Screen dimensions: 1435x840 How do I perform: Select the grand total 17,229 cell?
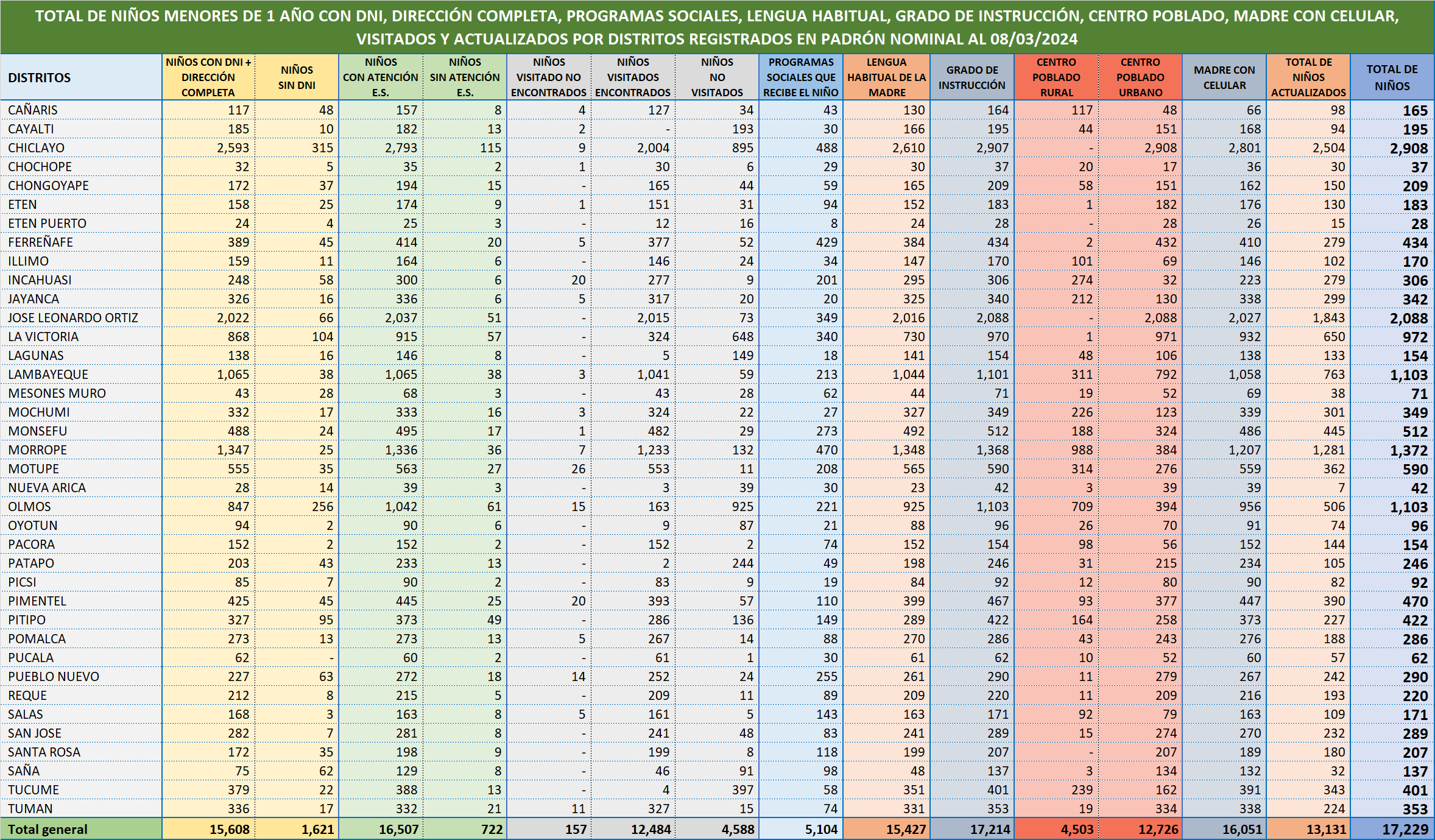[x=1405, y=829]
